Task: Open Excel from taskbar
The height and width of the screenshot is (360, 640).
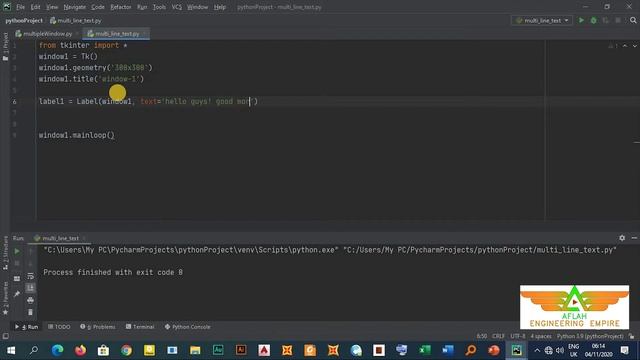Action: click(424, 350)
